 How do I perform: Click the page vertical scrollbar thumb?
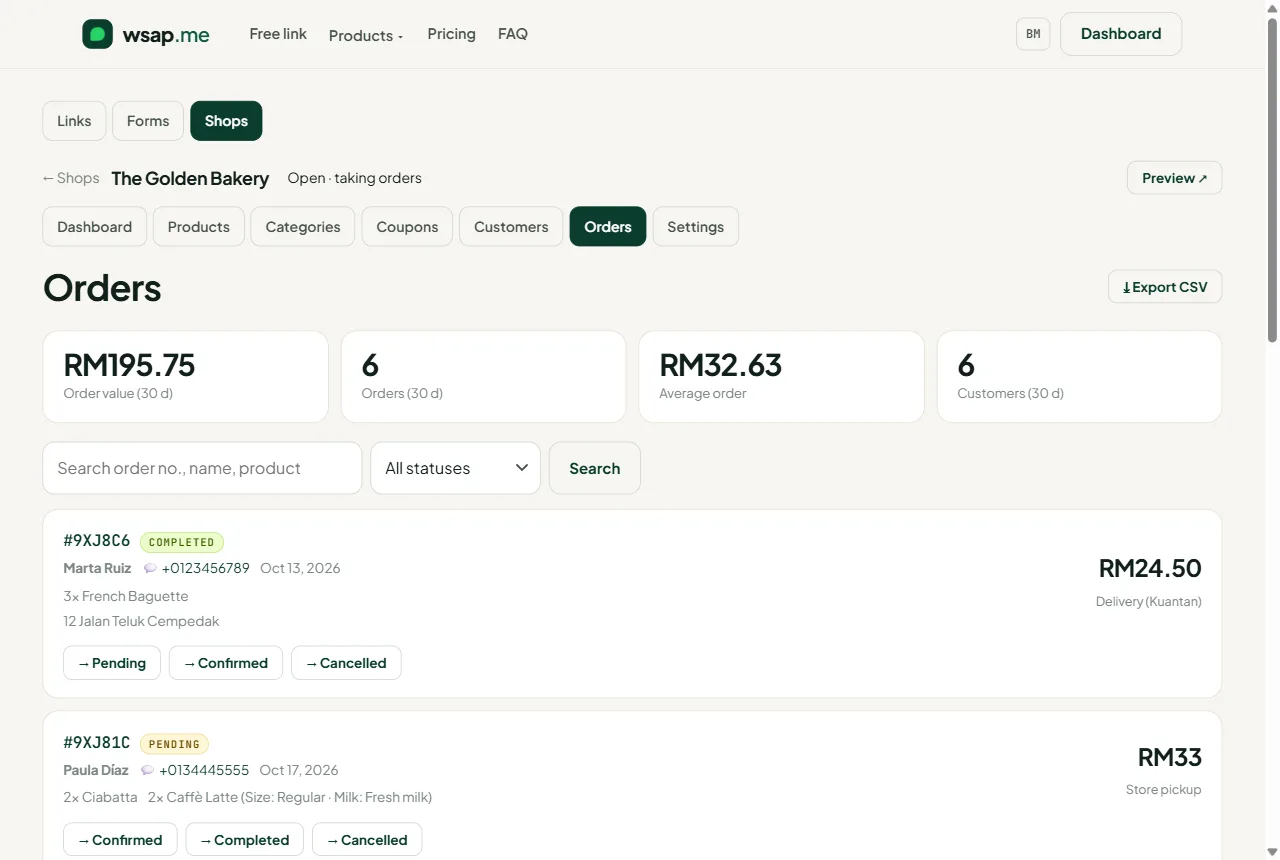point(1272,180)
